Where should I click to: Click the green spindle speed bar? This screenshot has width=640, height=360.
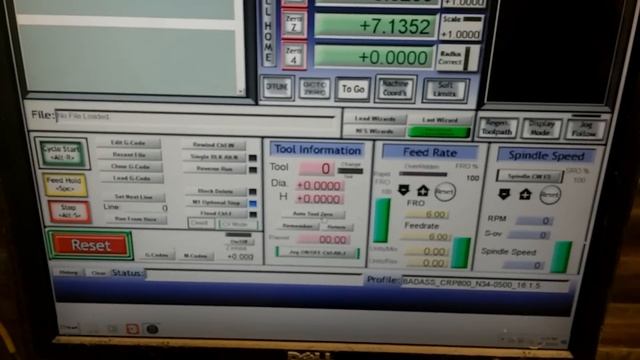562,257
